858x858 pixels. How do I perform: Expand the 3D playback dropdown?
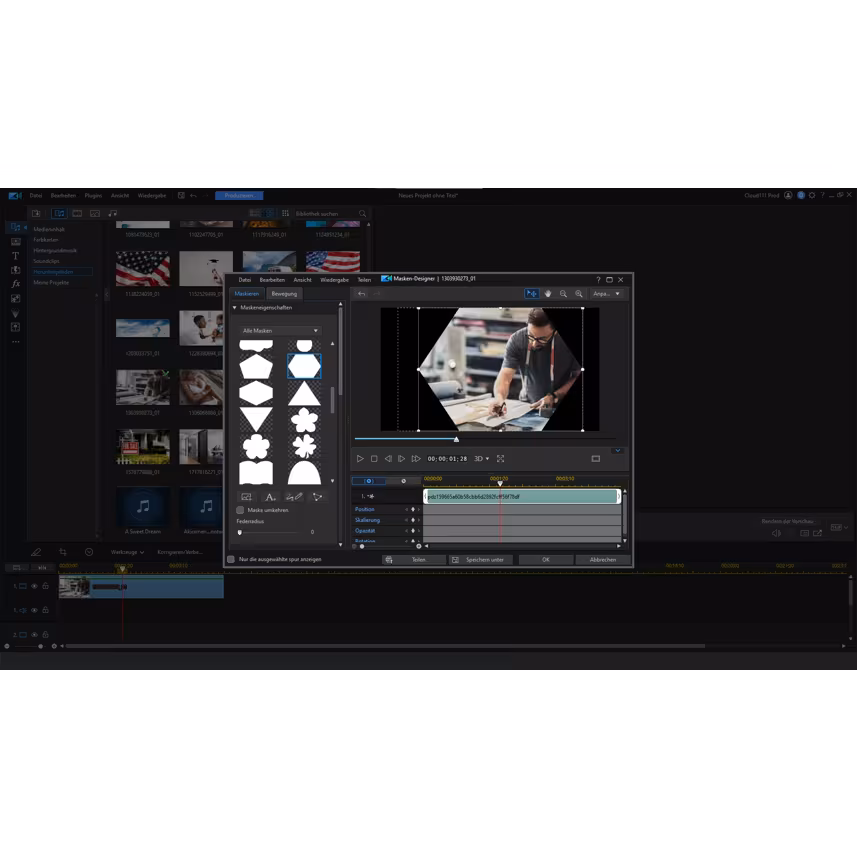tap(487, 460)
